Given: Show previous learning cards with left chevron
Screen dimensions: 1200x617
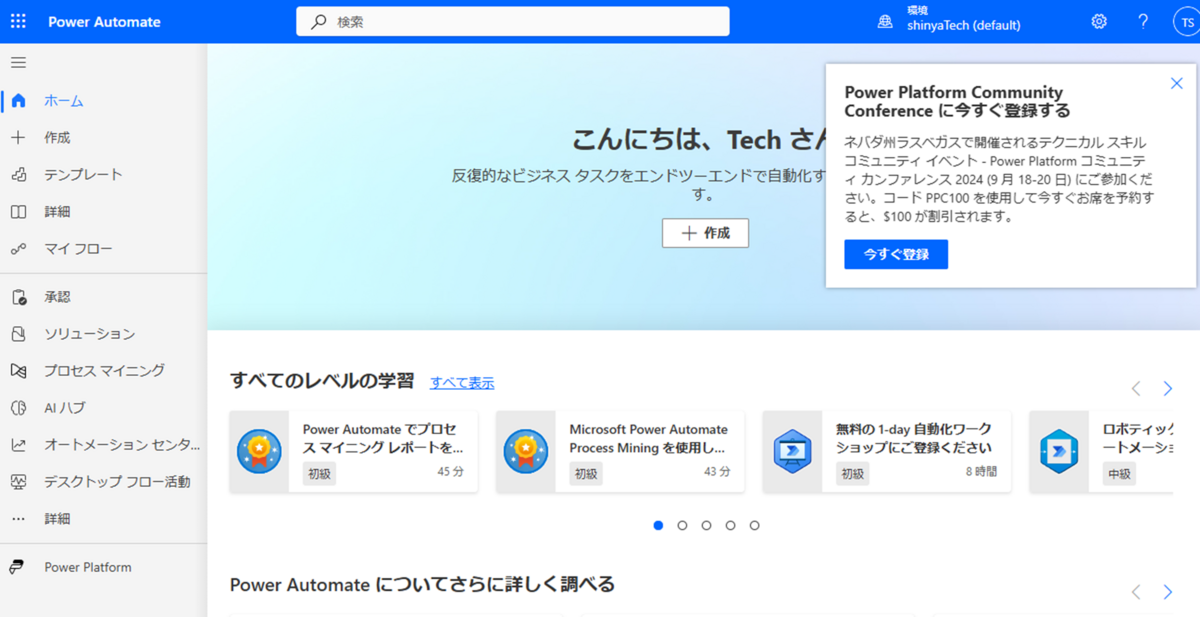Looking at the screenshot, I should coord(1136,388).
